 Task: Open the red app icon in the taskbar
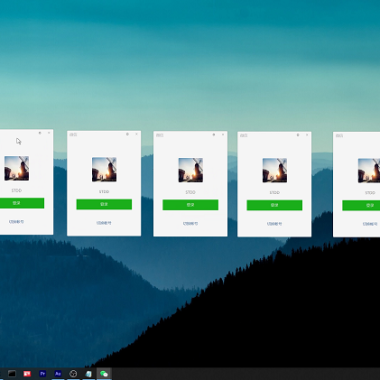pos(27,374)
